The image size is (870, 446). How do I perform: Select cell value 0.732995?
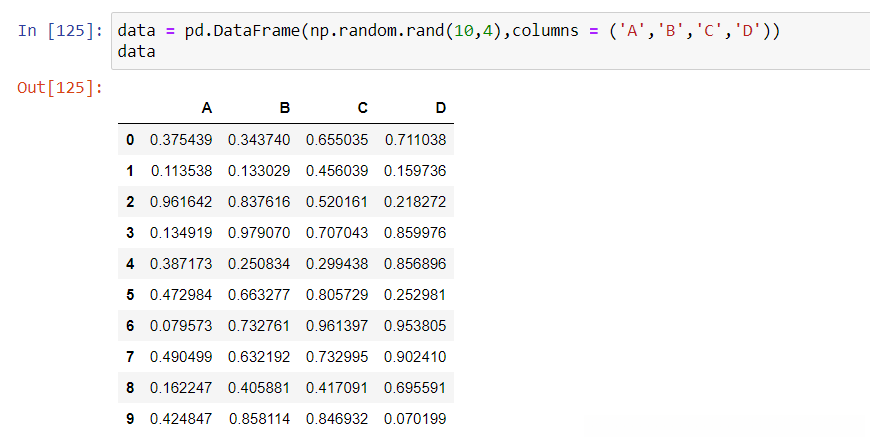[337, 357]
